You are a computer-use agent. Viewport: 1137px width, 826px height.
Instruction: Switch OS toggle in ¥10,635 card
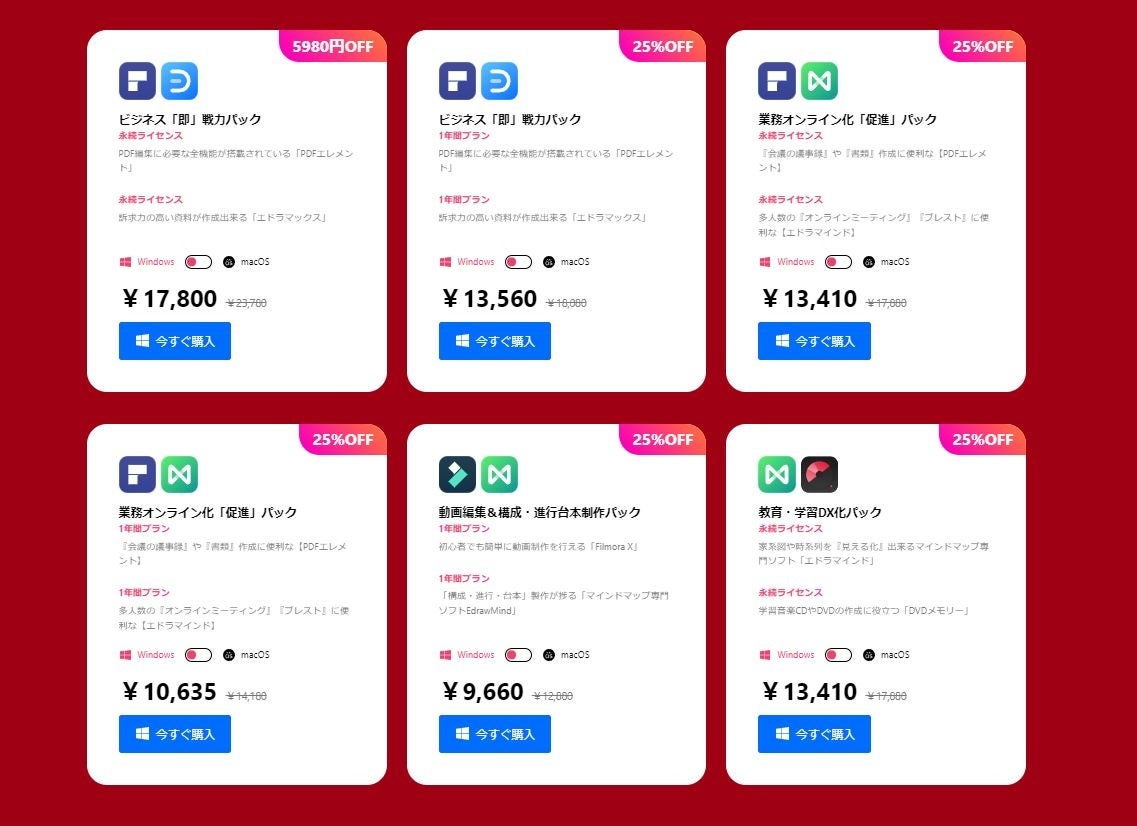point(198,655)
